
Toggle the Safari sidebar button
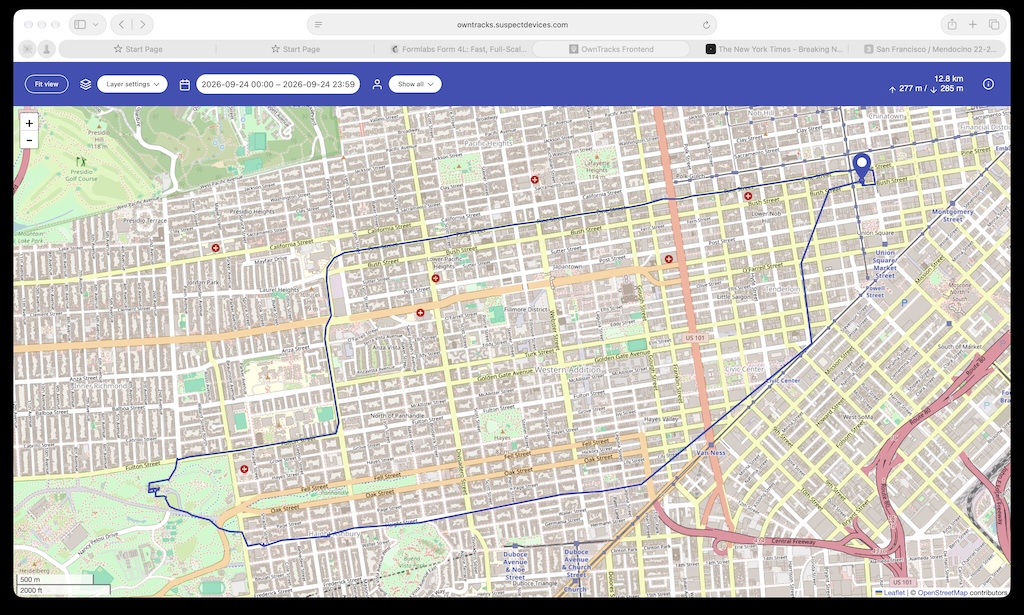pyautogui.click(x=80, y=25)
